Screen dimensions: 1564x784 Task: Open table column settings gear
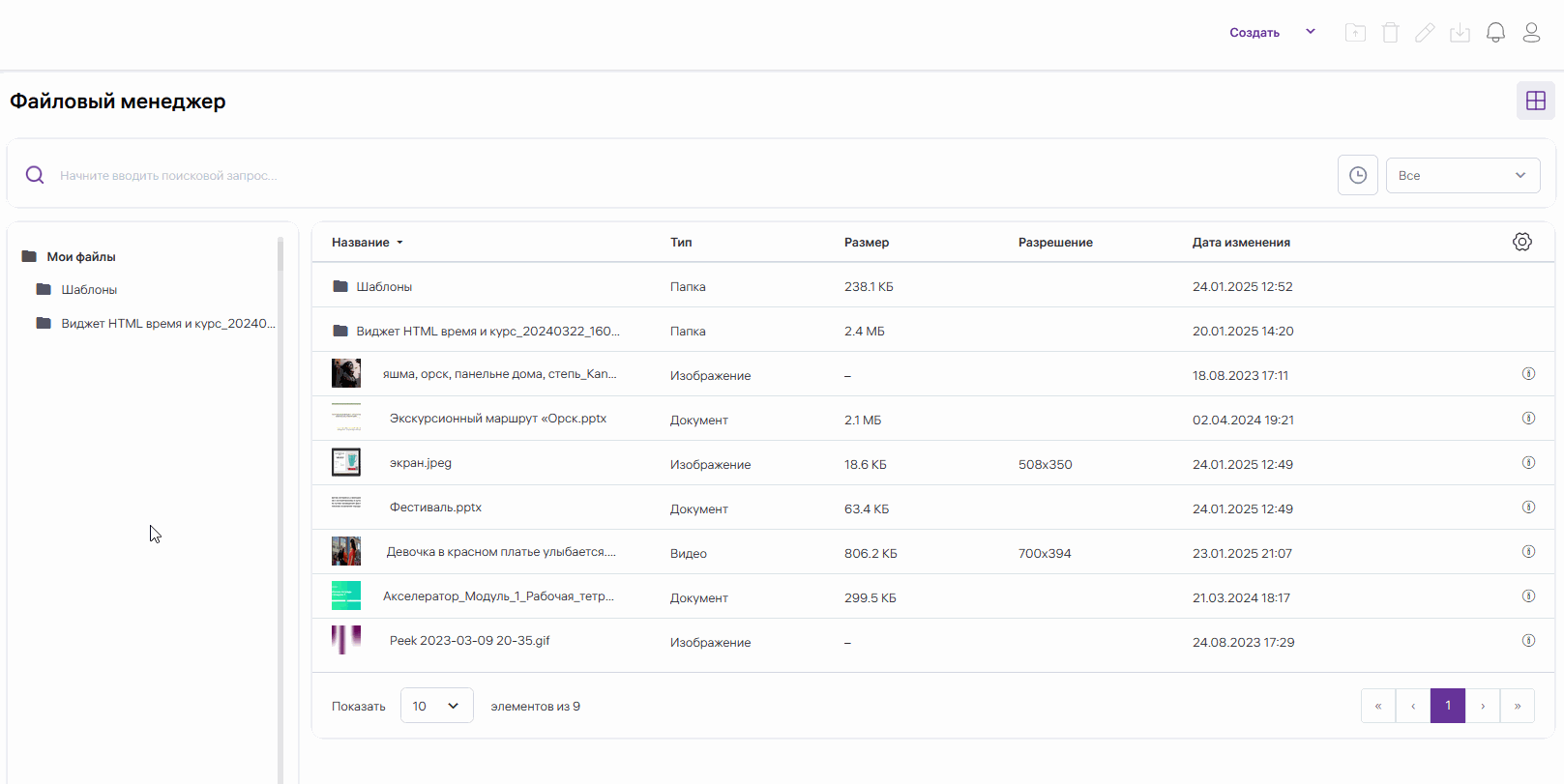click(x=1521, y=242)
